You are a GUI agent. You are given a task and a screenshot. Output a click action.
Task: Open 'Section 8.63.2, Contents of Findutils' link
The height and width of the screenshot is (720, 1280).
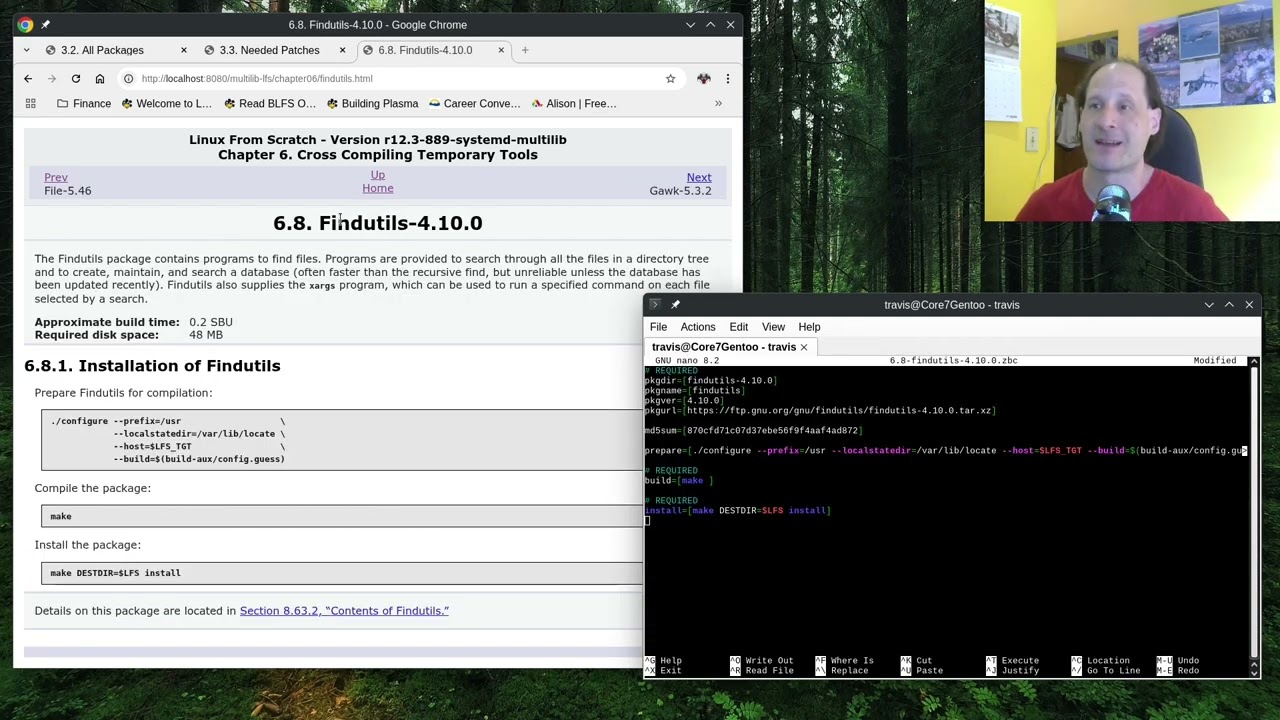point(344,610)
